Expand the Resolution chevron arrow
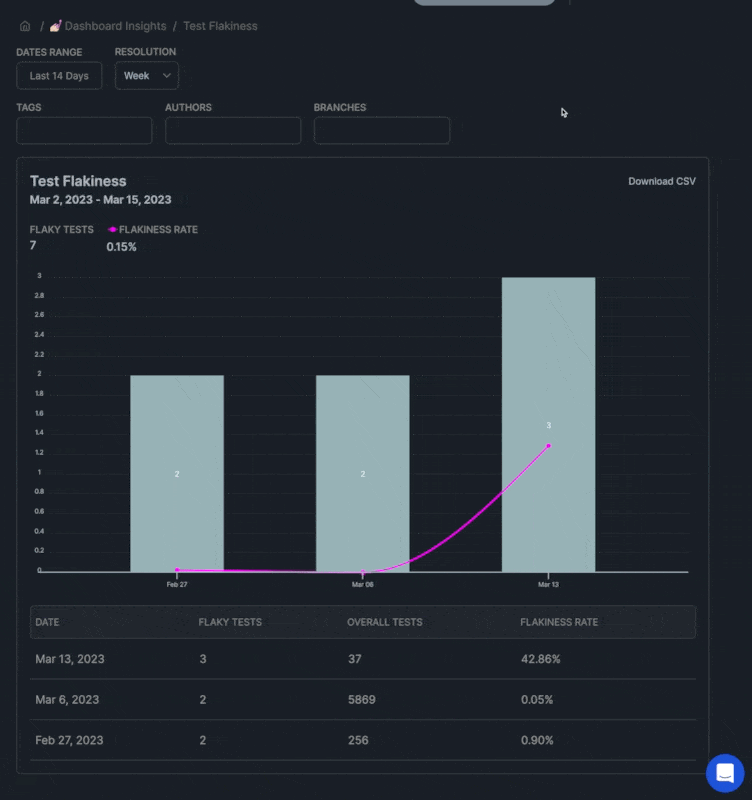The width and height of the screenshot is (752, 800). point(166,76)
